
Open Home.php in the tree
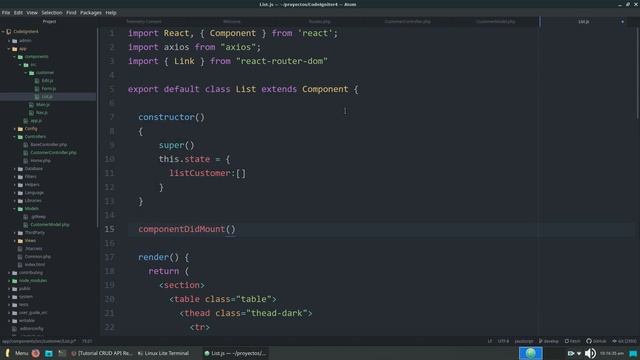click(40, 160)
